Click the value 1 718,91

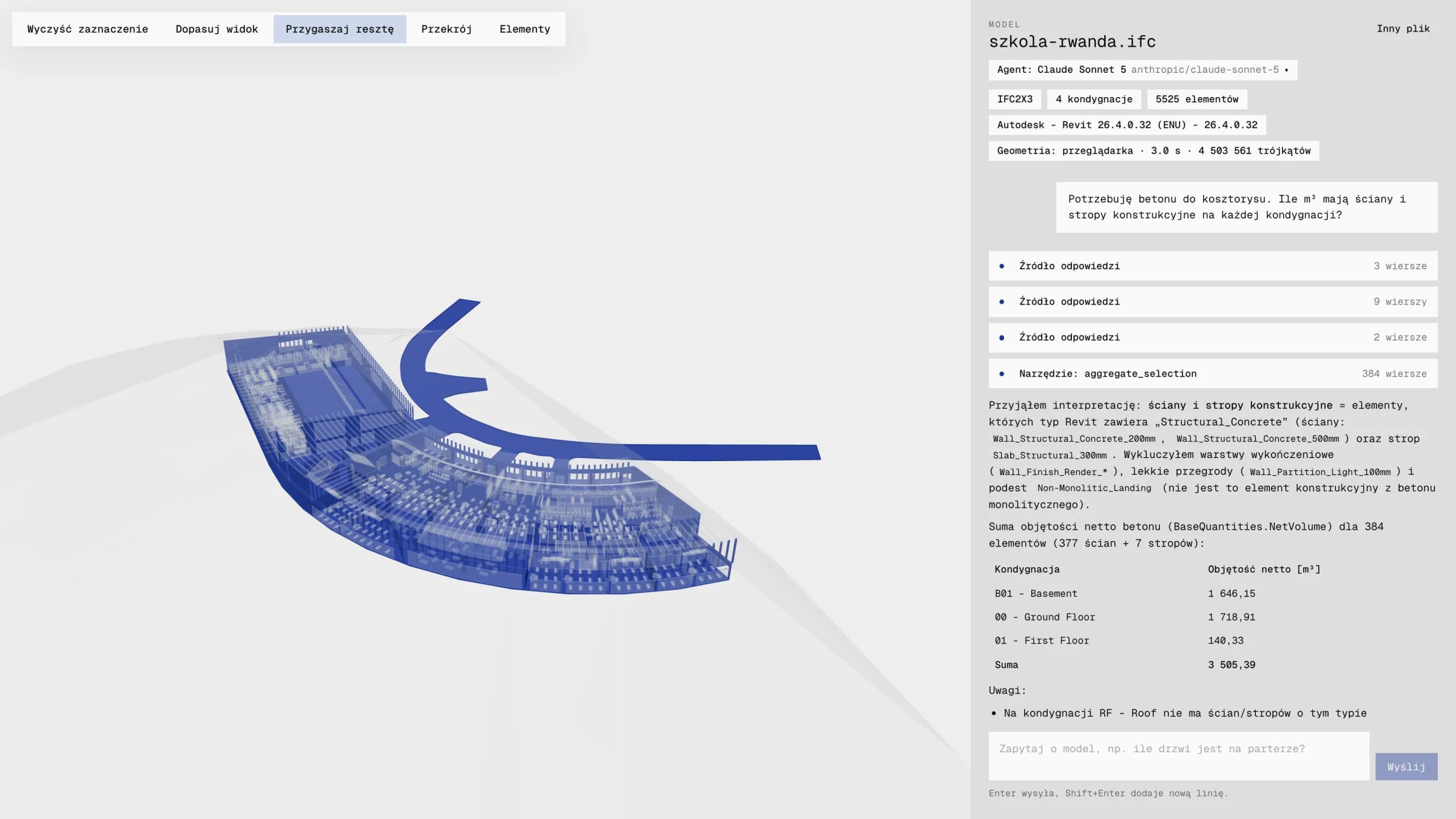[x=1232, y=617]
